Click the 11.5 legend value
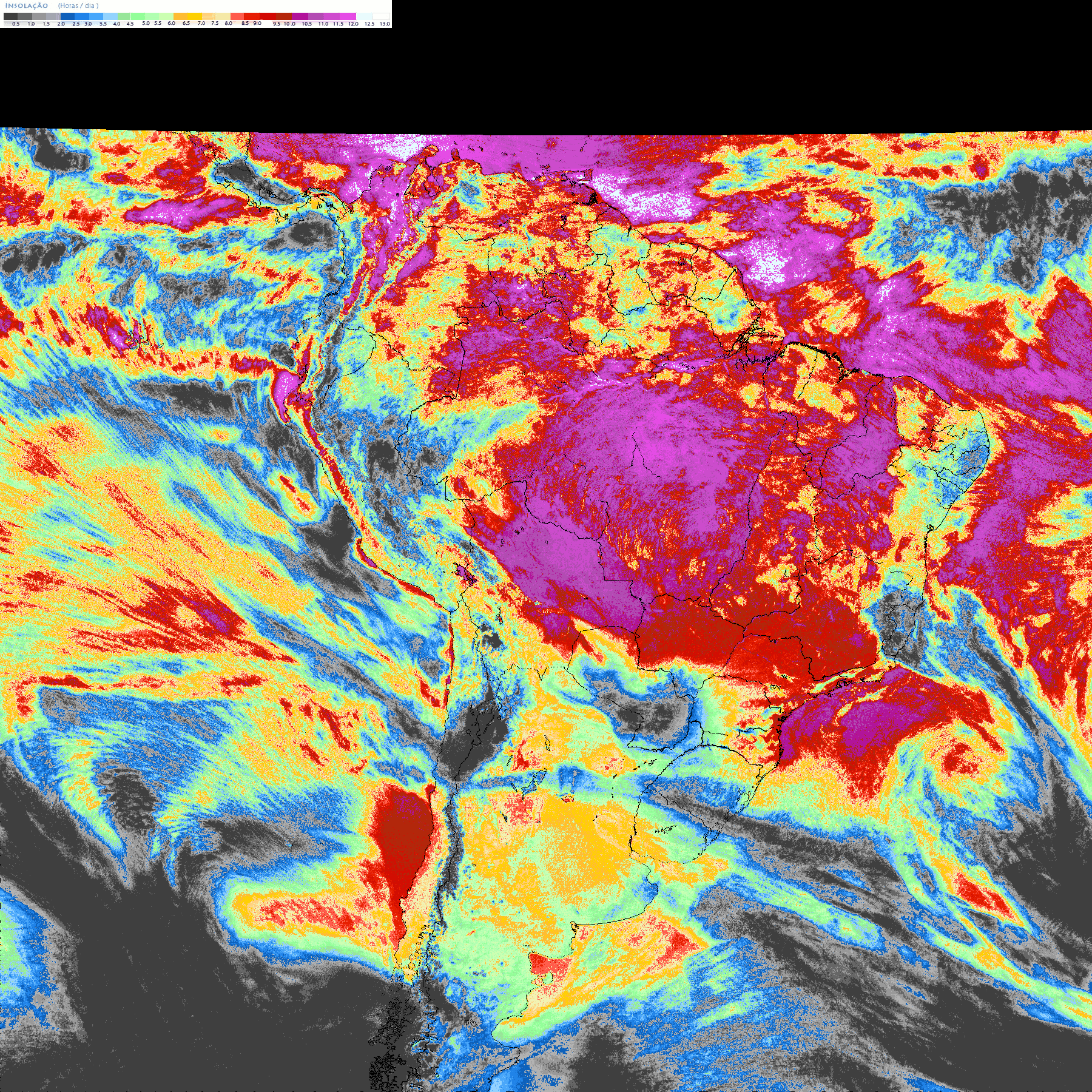Screen dimensions: 1092x1092 pos(338,24)
